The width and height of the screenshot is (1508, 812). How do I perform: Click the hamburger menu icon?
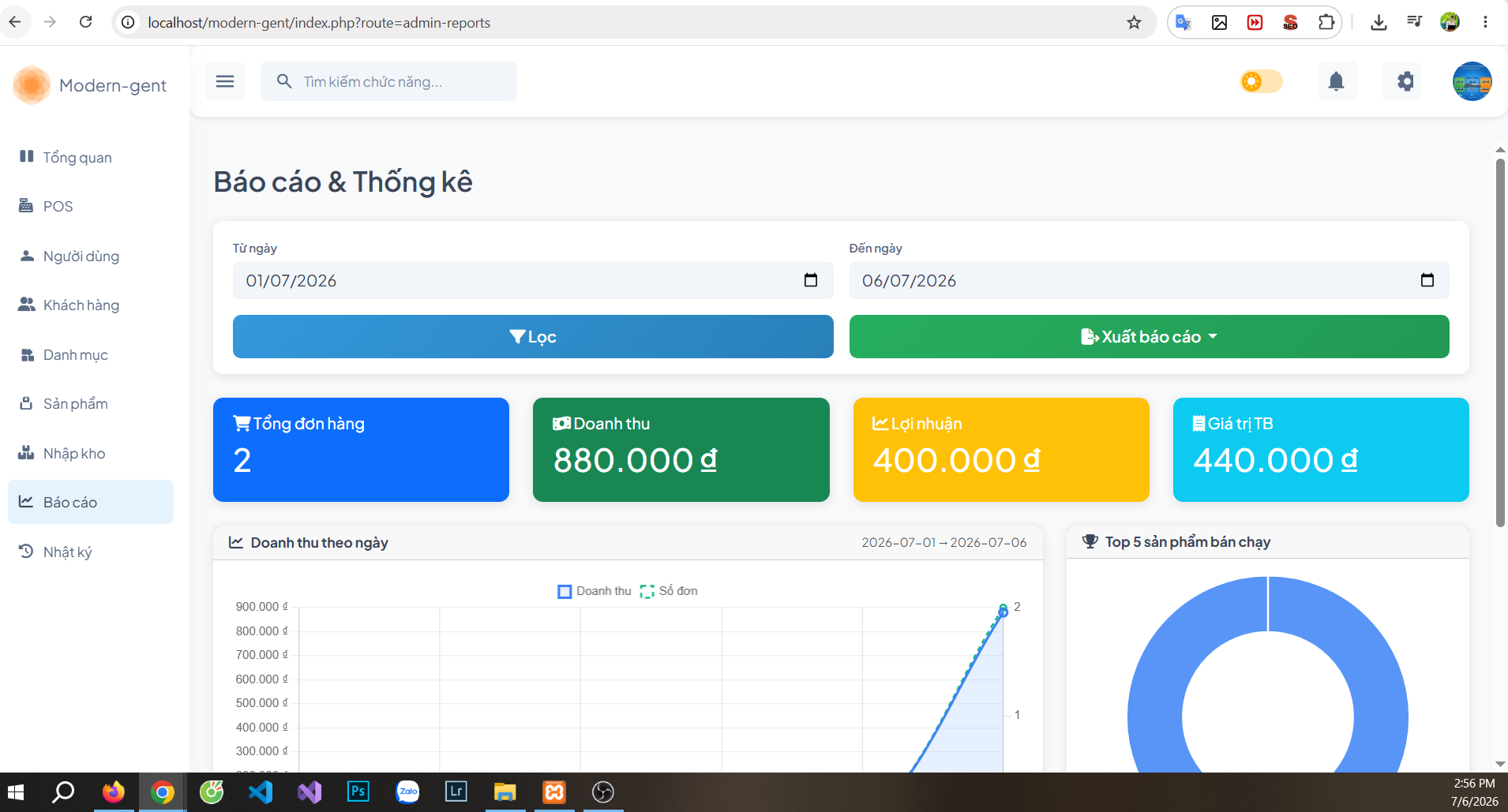(x=225, y=81)
